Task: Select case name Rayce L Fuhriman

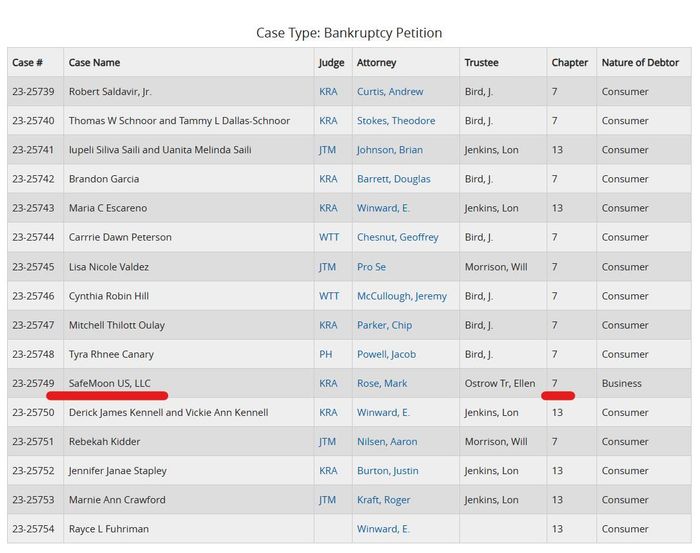Action: coord(108,529)
